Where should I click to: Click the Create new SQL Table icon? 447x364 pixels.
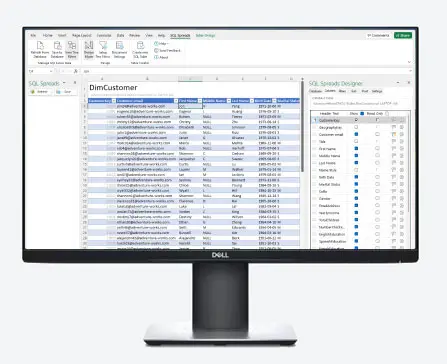tap(140, 46)
